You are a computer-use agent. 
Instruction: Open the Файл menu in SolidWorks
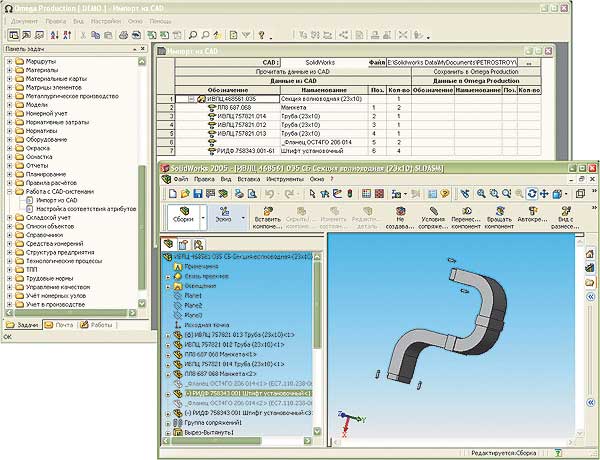tap(181, 179)
